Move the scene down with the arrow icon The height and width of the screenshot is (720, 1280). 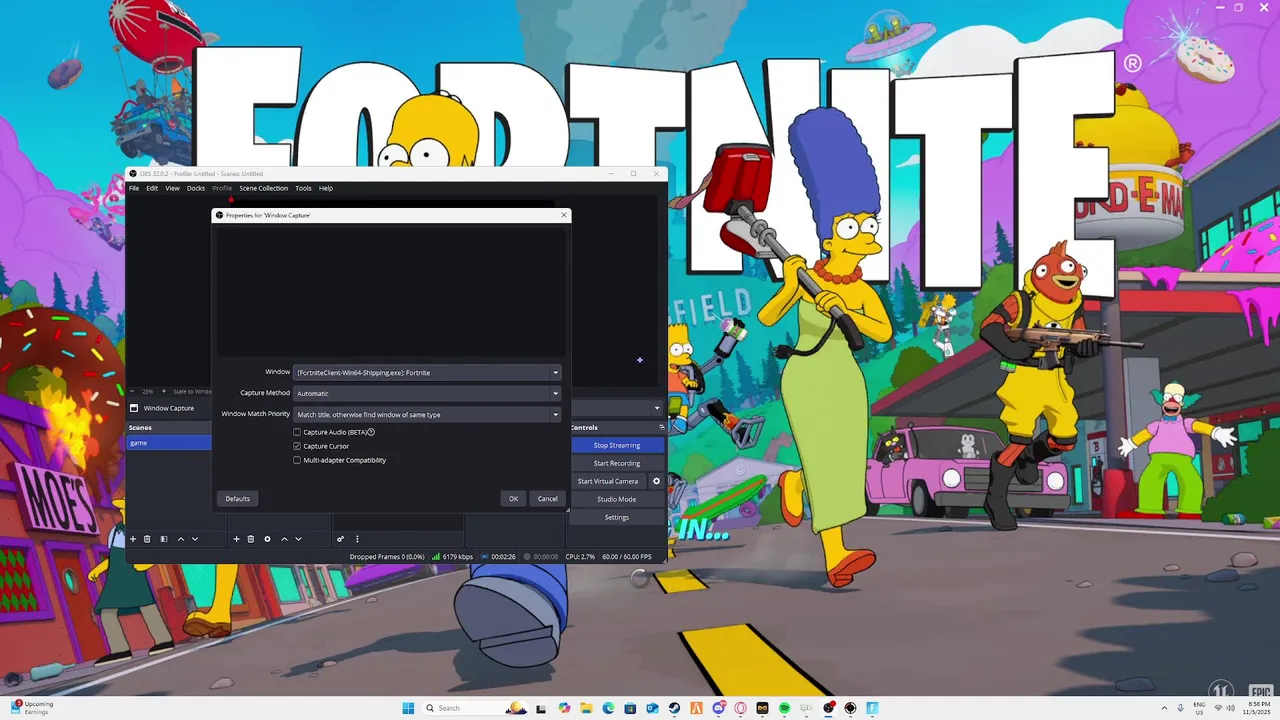(195, 539)
